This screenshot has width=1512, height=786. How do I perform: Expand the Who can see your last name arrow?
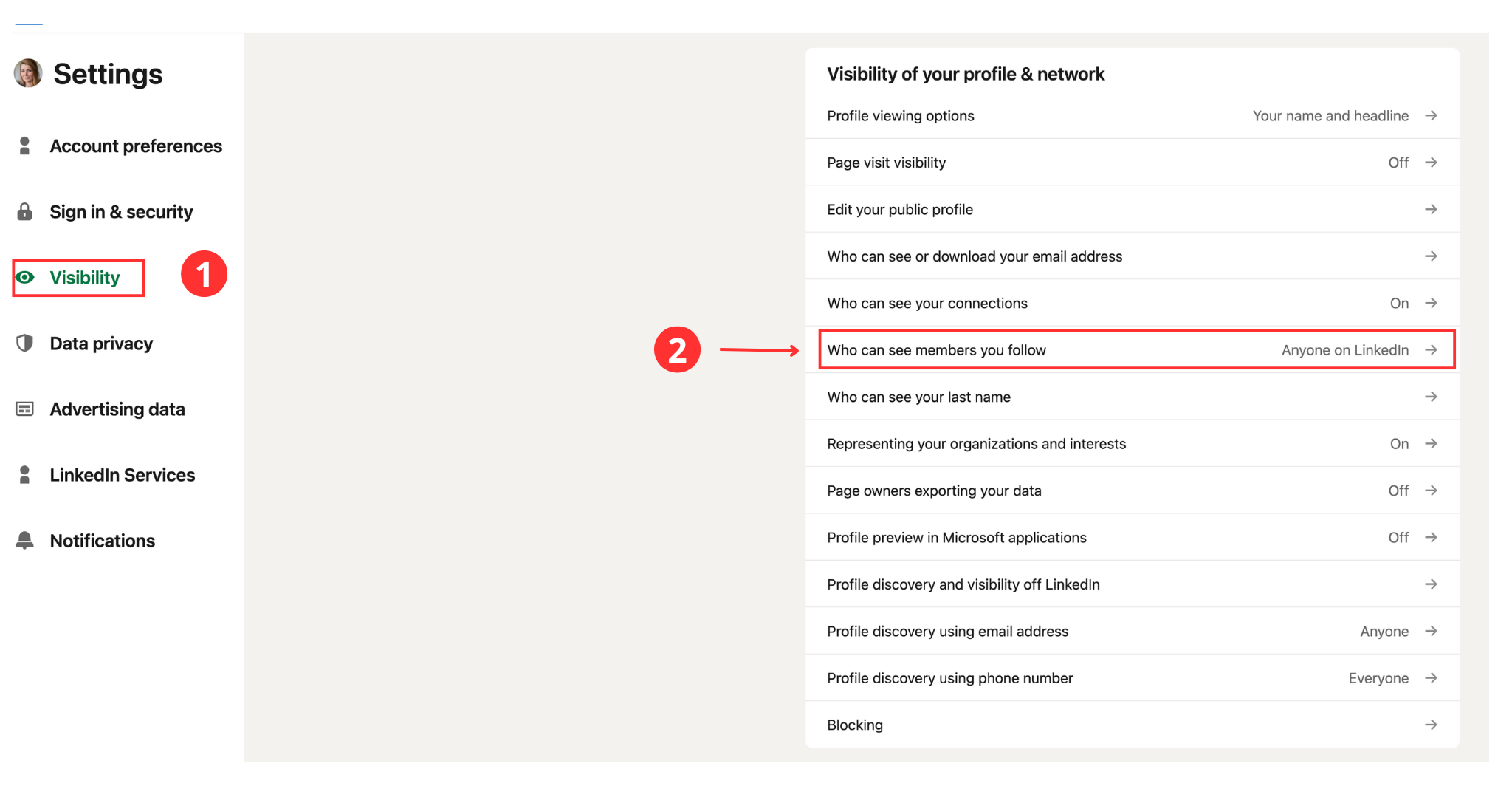pyautogui.click(x=1431, y=397)
